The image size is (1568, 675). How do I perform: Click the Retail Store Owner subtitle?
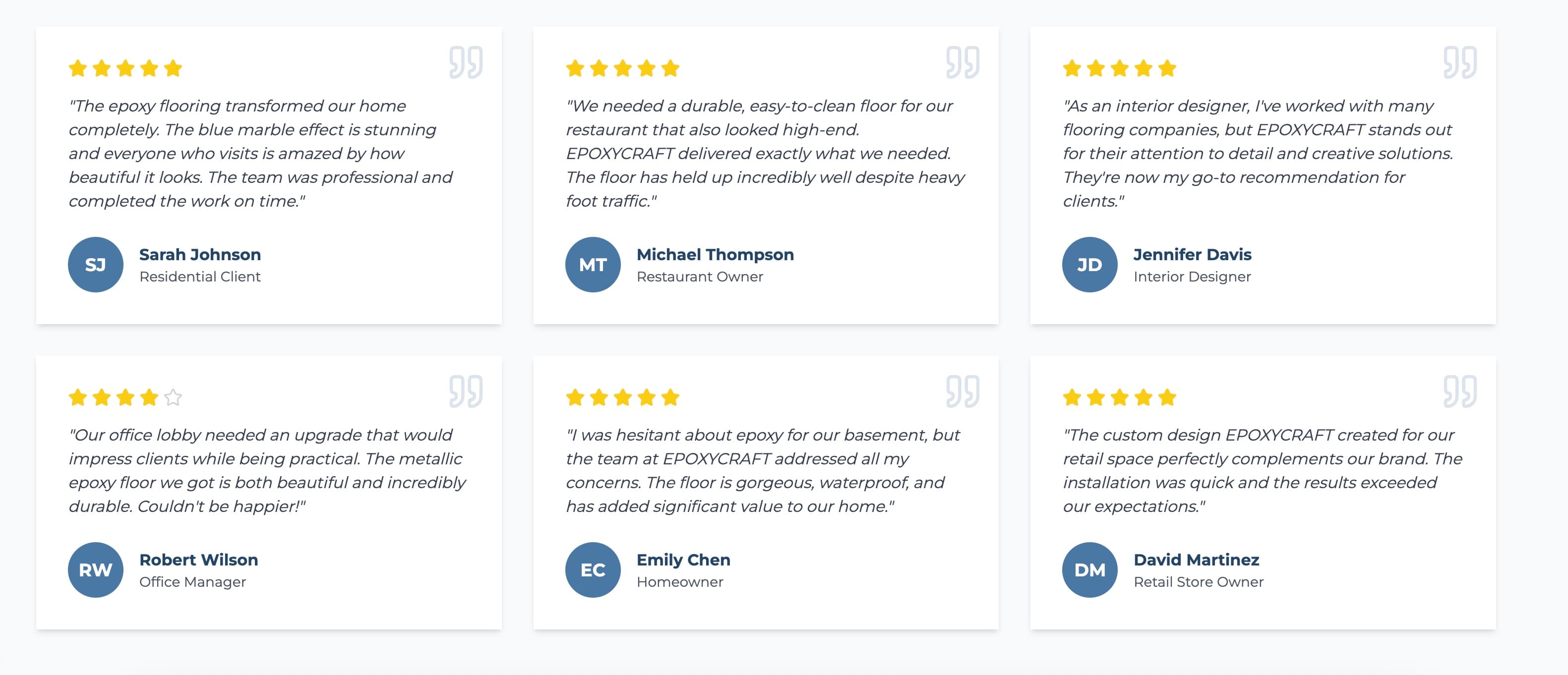[x=1199, y=582]
